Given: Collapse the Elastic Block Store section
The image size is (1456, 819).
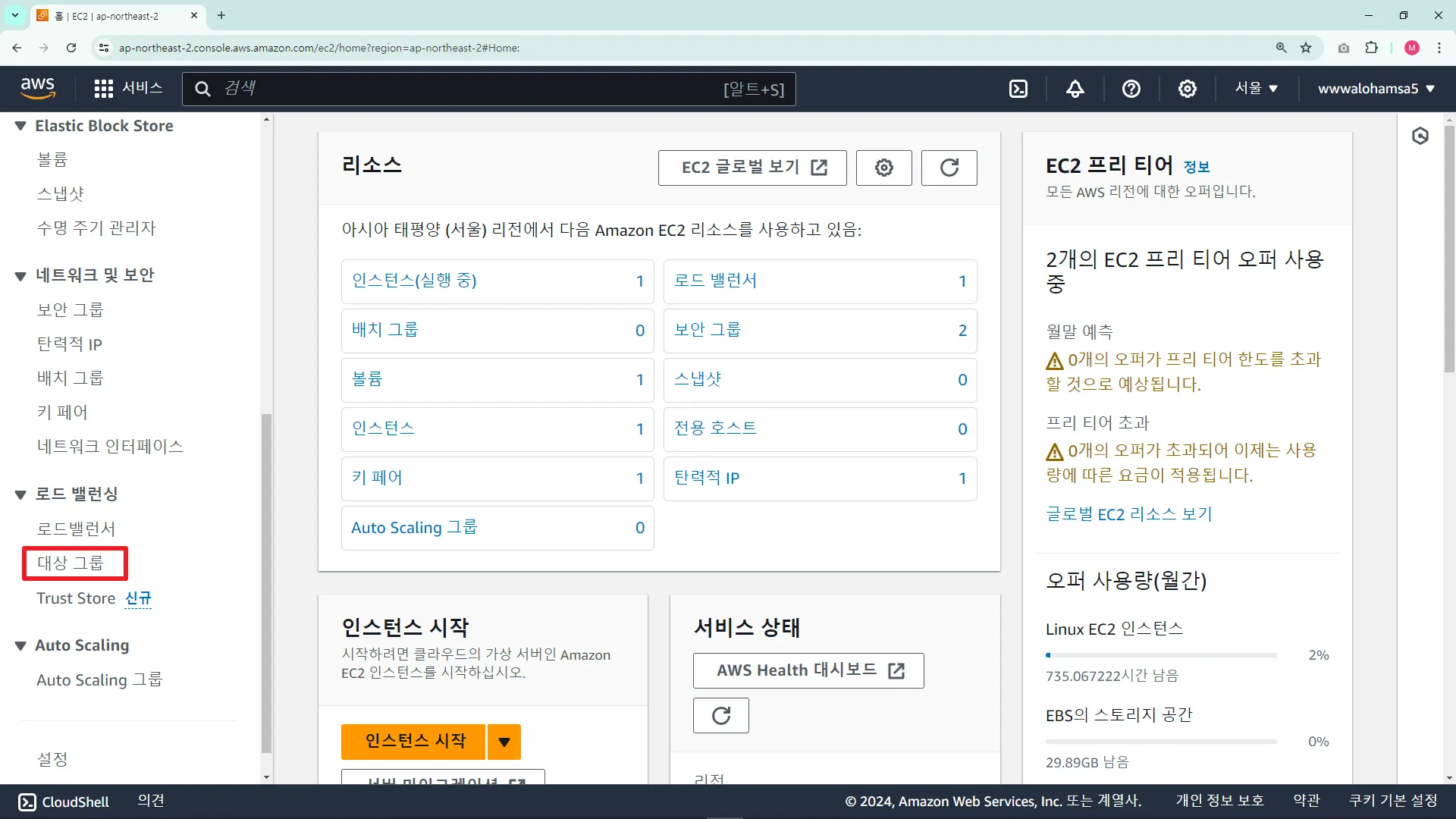Looking at the screenshot, I should [x=20, y=126].
